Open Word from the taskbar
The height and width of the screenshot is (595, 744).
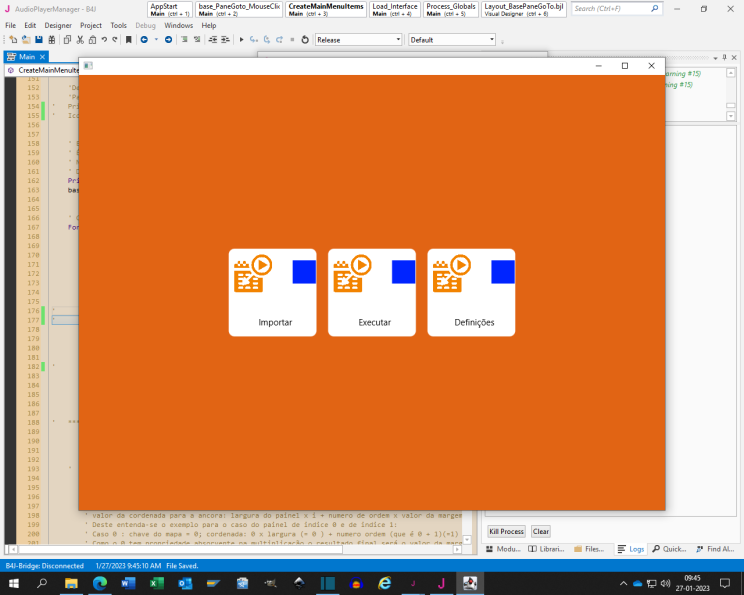(x=128, y=583)
